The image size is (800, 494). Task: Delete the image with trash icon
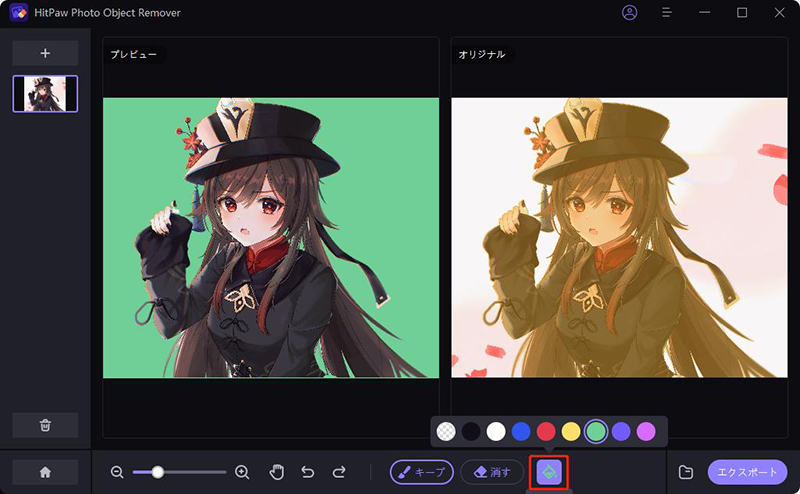[45, 425]
